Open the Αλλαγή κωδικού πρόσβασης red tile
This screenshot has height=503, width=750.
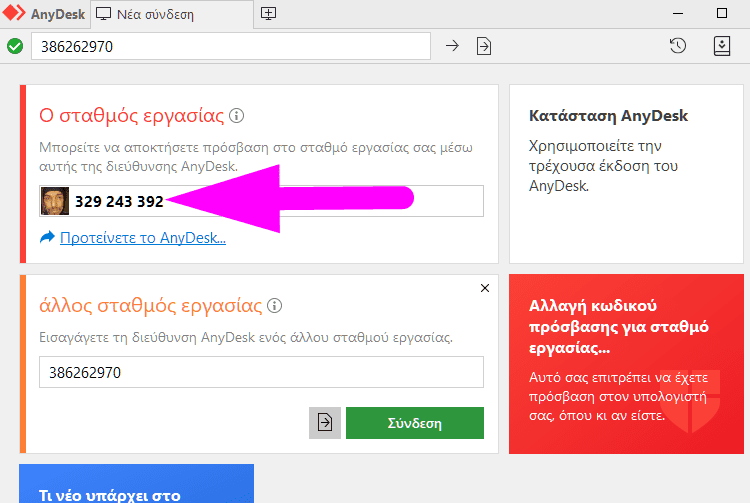point(626,364)
